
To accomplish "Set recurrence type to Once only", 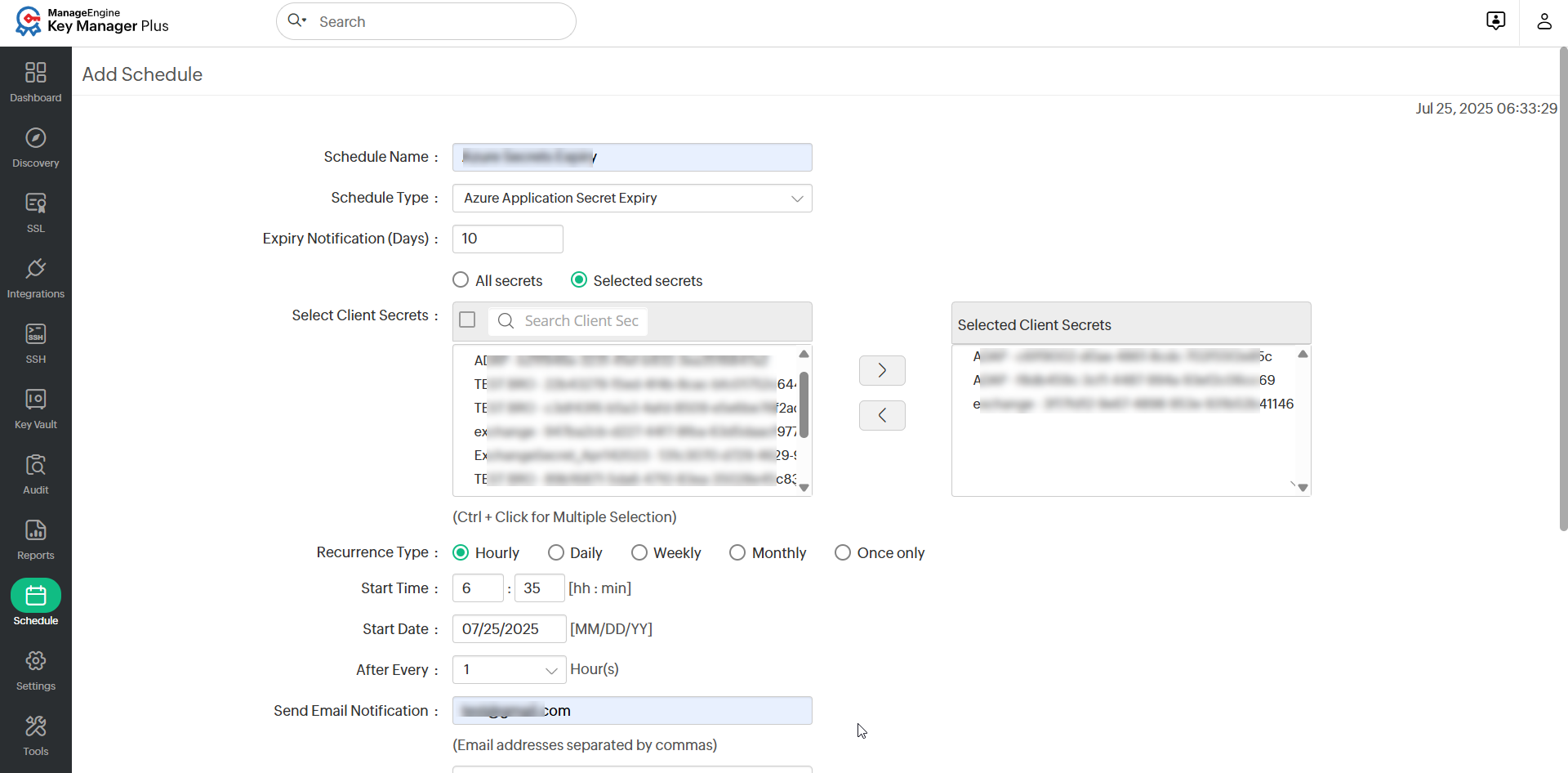I will pos(843,552).
